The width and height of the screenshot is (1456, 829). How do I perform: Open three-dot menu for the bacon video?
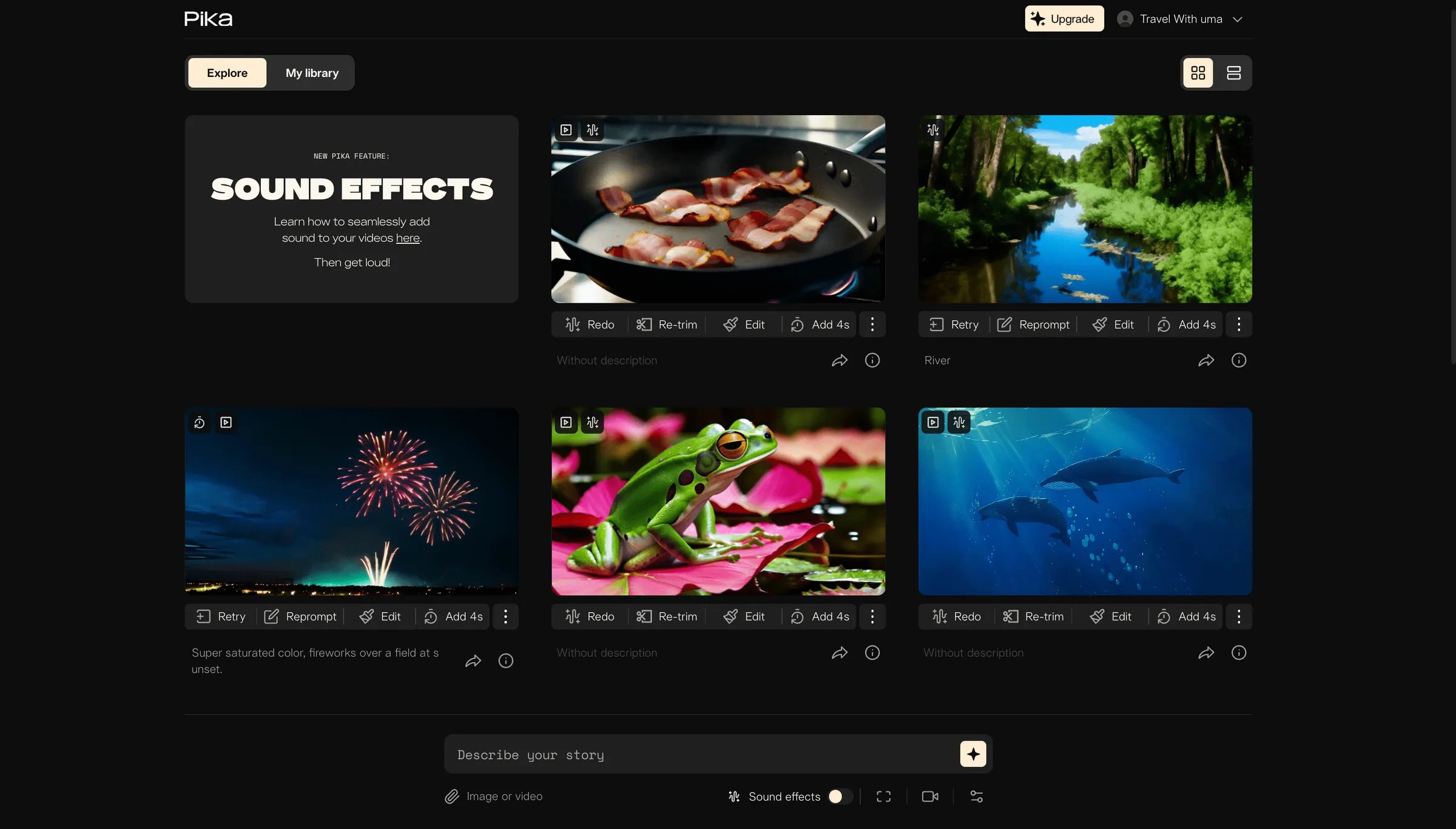(872, 324)
